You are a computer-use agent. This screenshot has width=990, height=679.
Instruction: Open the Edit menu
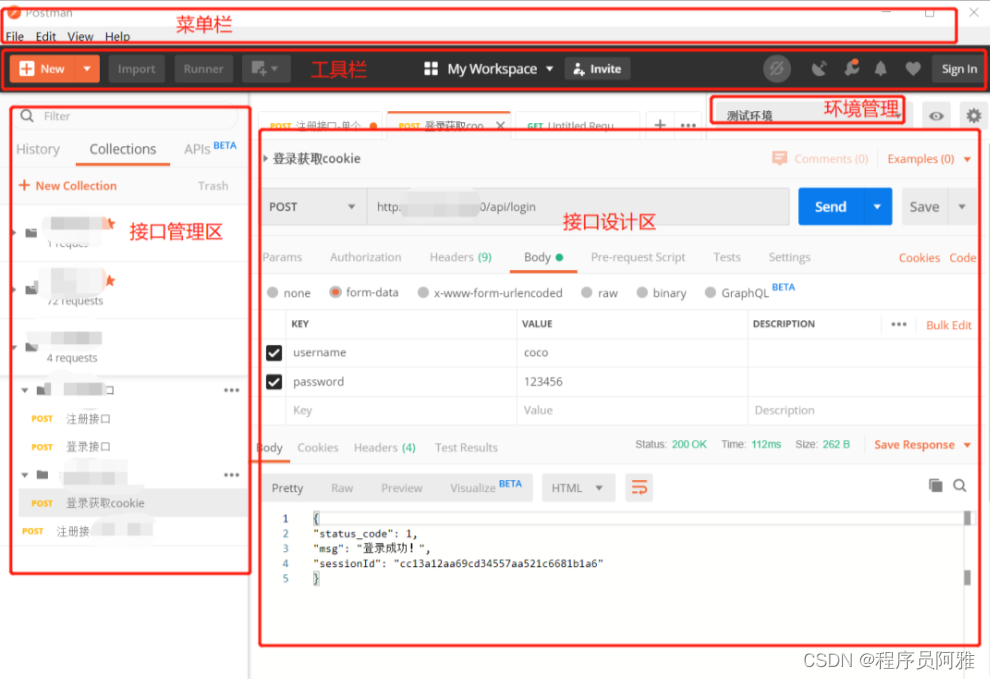point(45,37)
